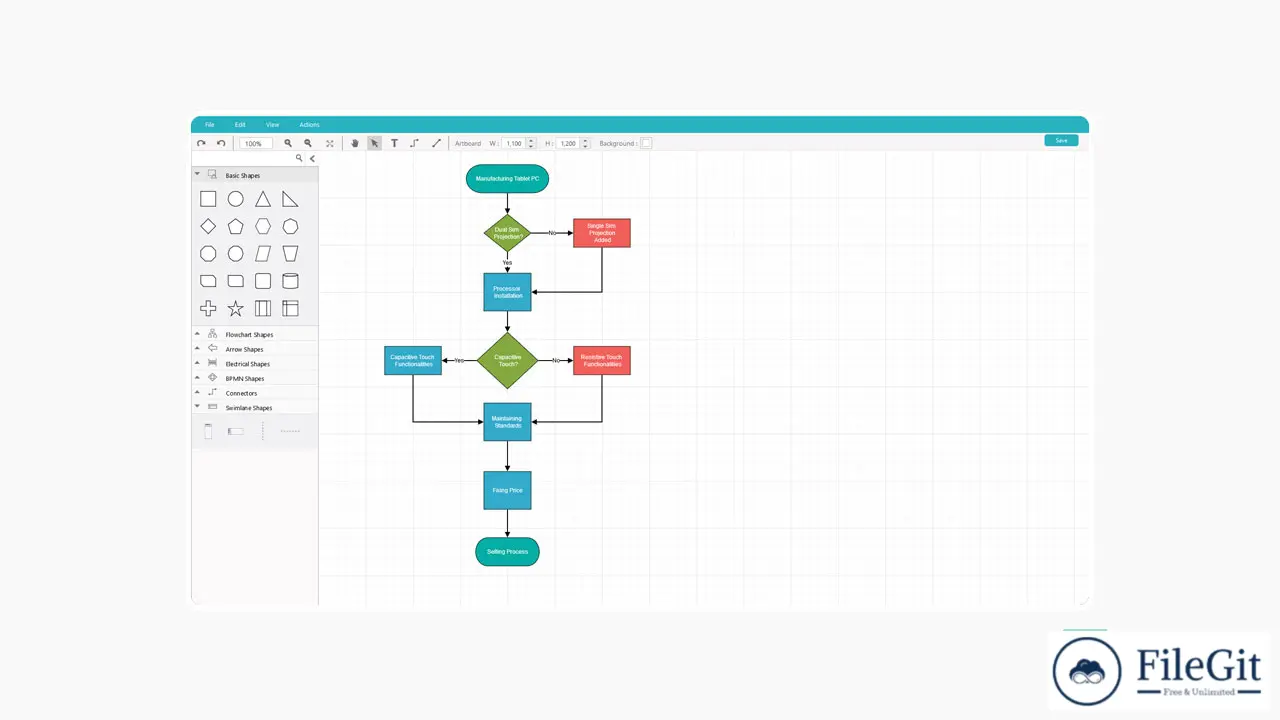Click the artboard height field

point(568,143)
